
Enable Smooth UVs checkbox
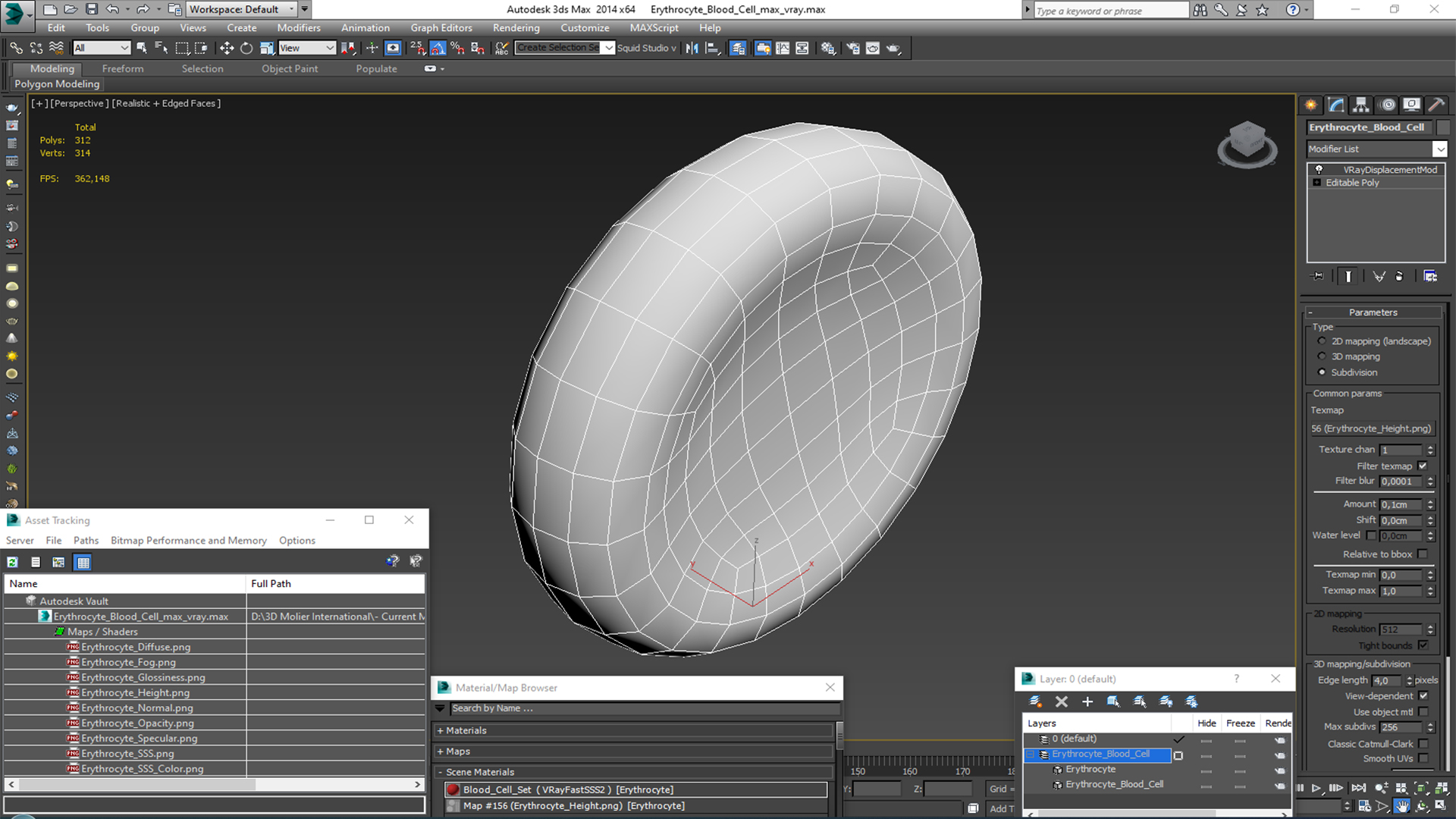click(x=1423, y=758)
